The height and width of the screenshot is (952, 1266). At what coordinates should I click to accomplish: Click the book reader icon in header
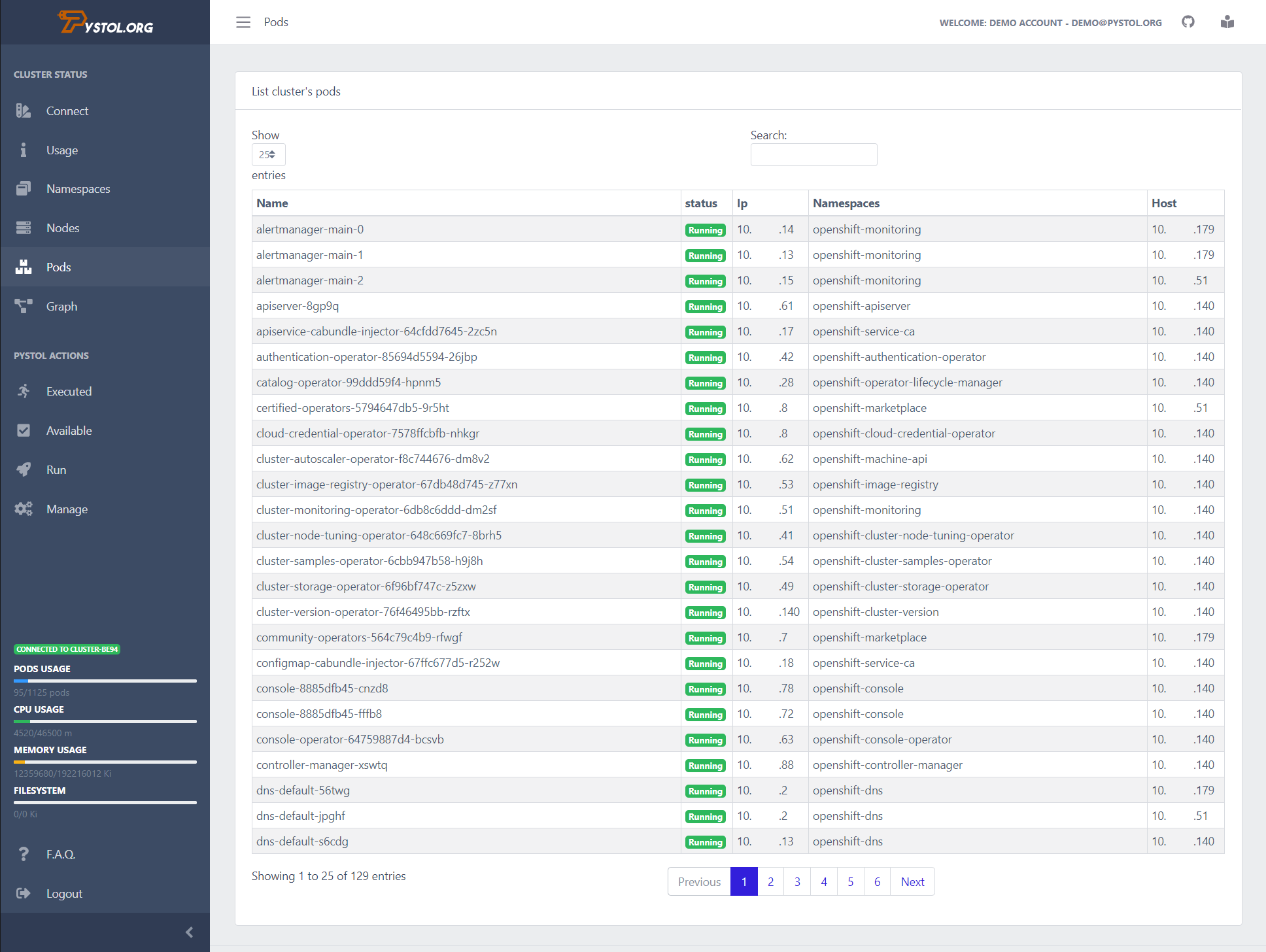(x=1227, y=22)
